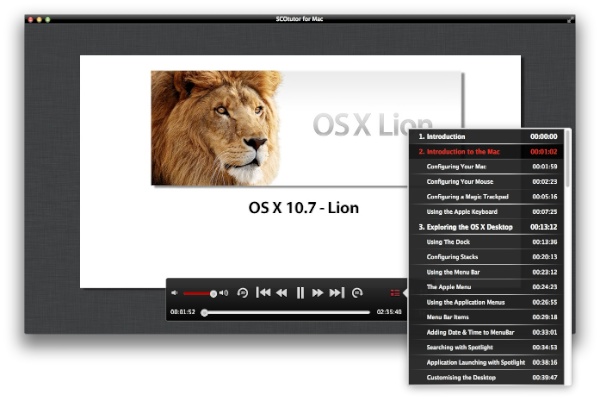This screenshot has height=404, width=600.
Task: Open Using the Menu Bar lesson
Action: click(x=488, y=272)
